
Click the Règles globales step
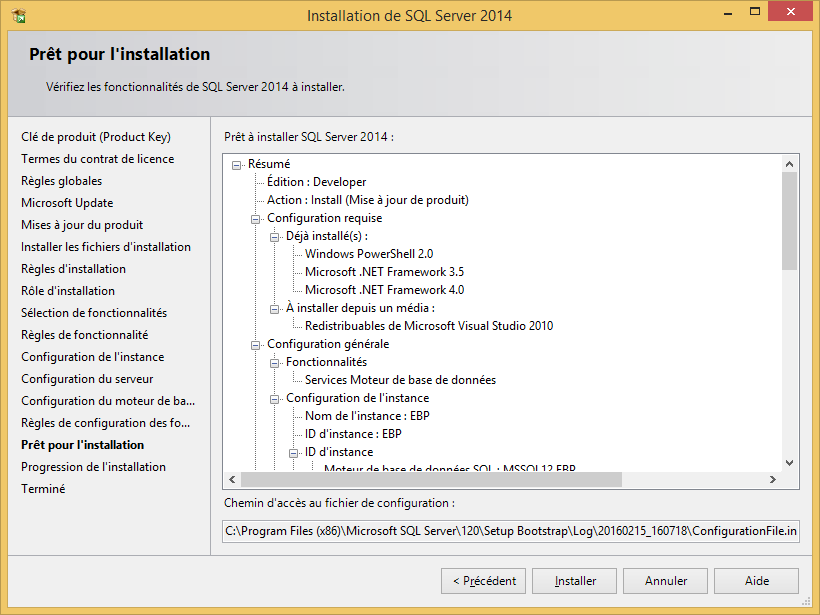click(62, 181)
